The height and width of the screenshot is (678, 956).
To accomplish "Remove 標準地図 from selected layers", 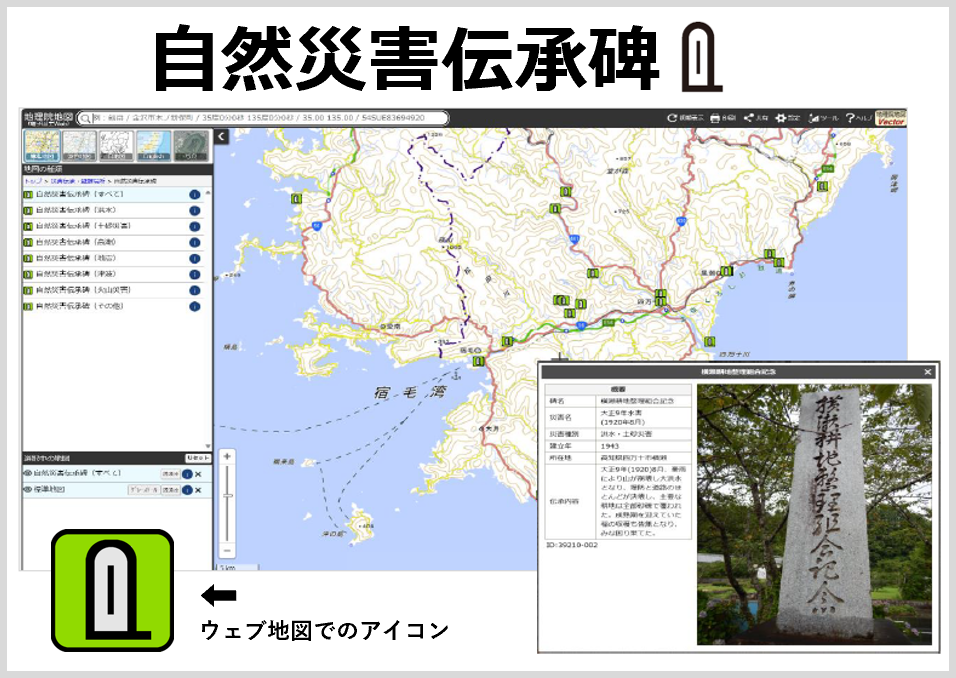I will 199,490.
